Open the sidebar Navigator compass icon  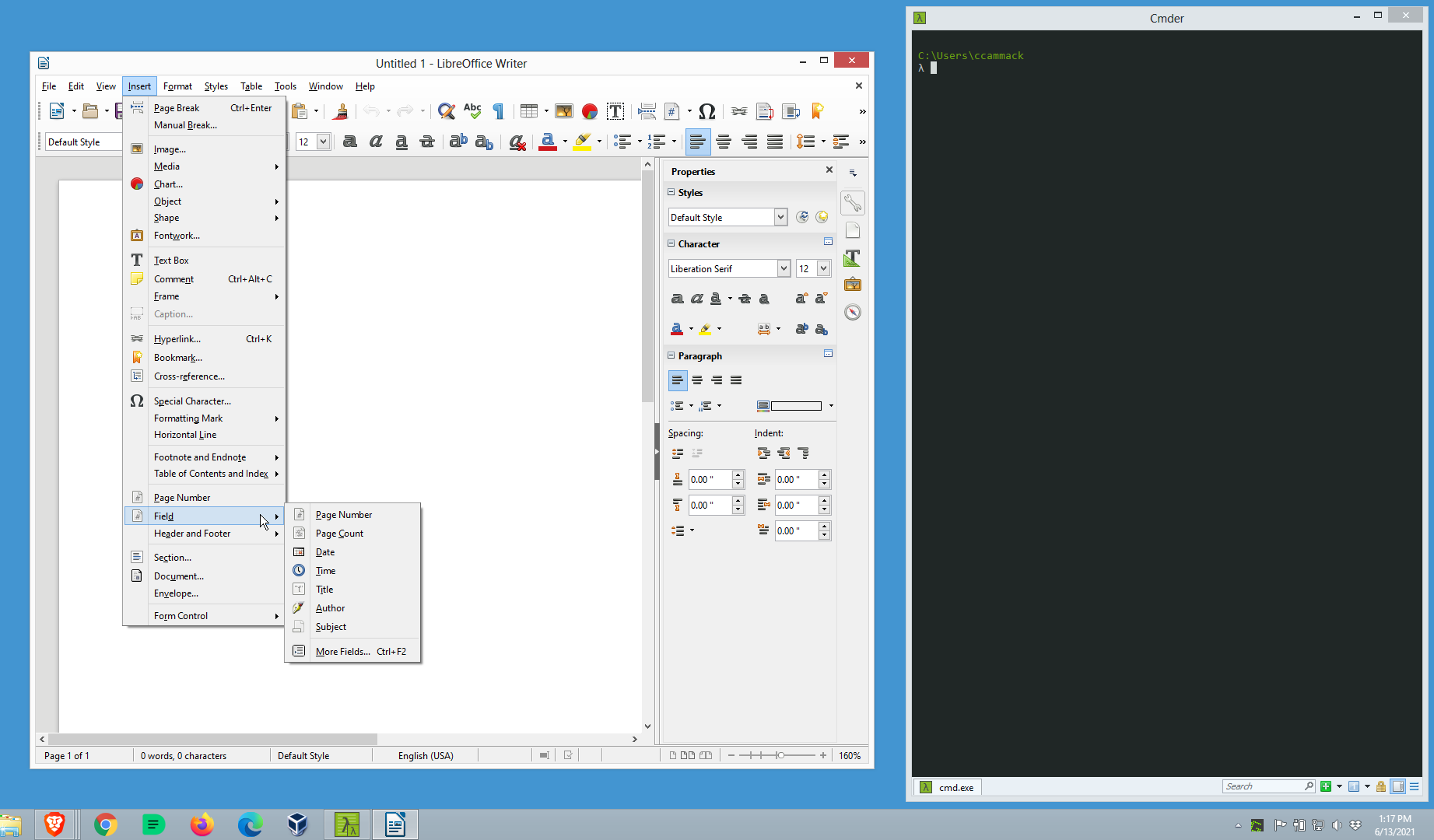[853, 312]
